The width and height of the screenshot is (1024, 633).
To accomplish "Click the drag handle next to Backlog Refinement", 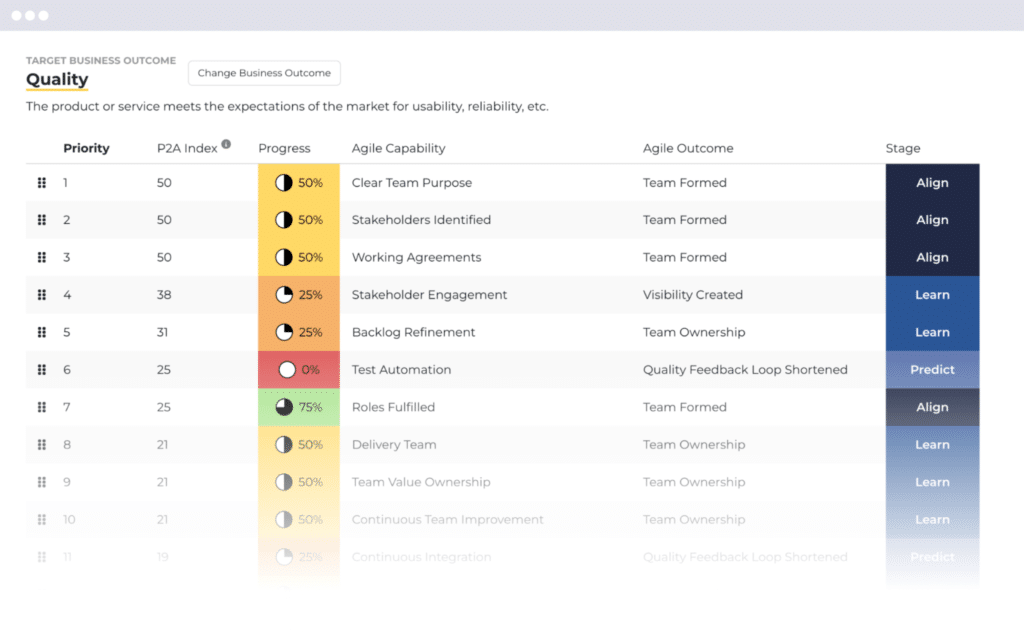I will coord(41,332).
